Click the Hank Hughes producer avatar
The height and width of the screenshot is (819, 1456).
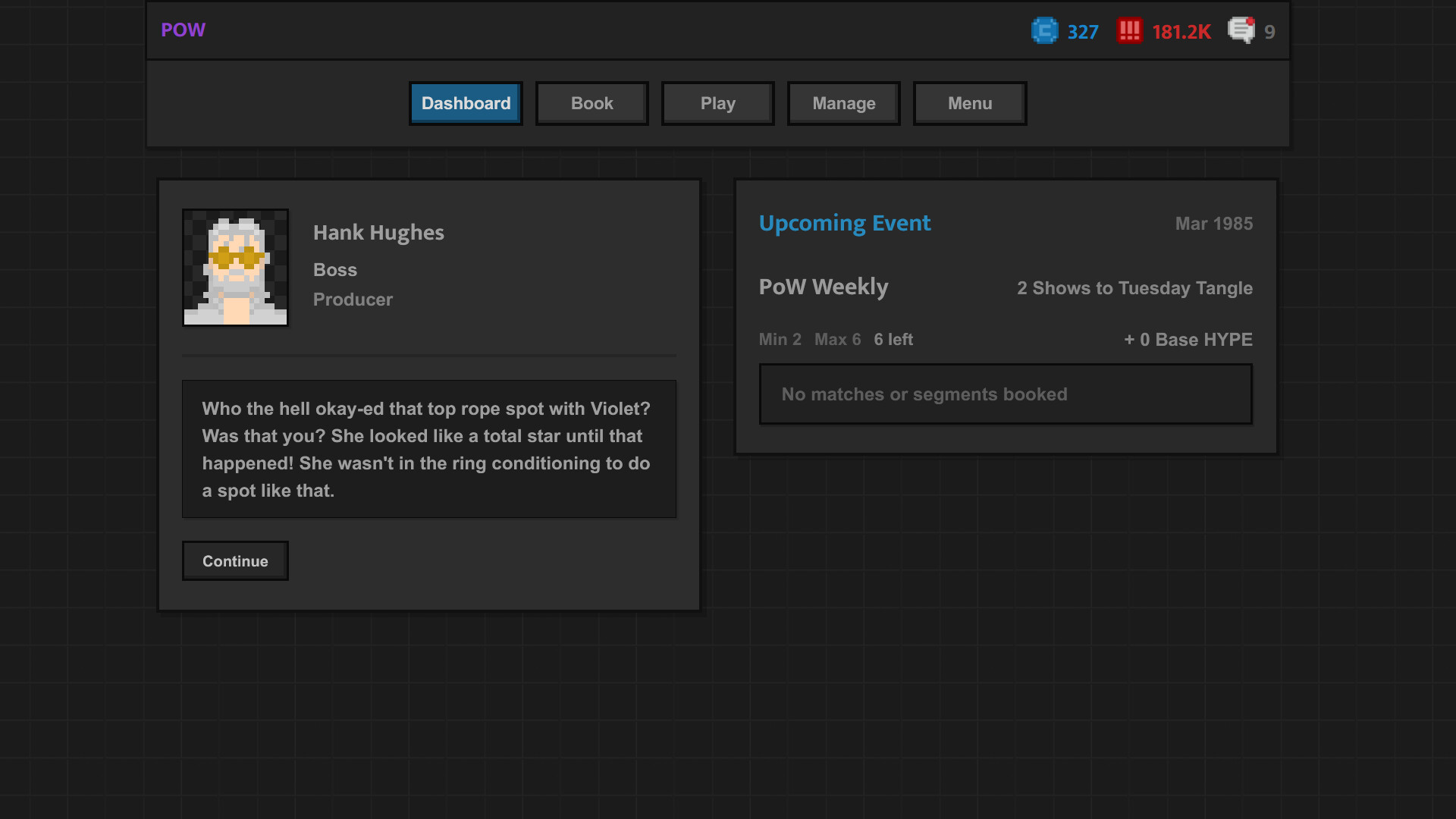point(235,266)
